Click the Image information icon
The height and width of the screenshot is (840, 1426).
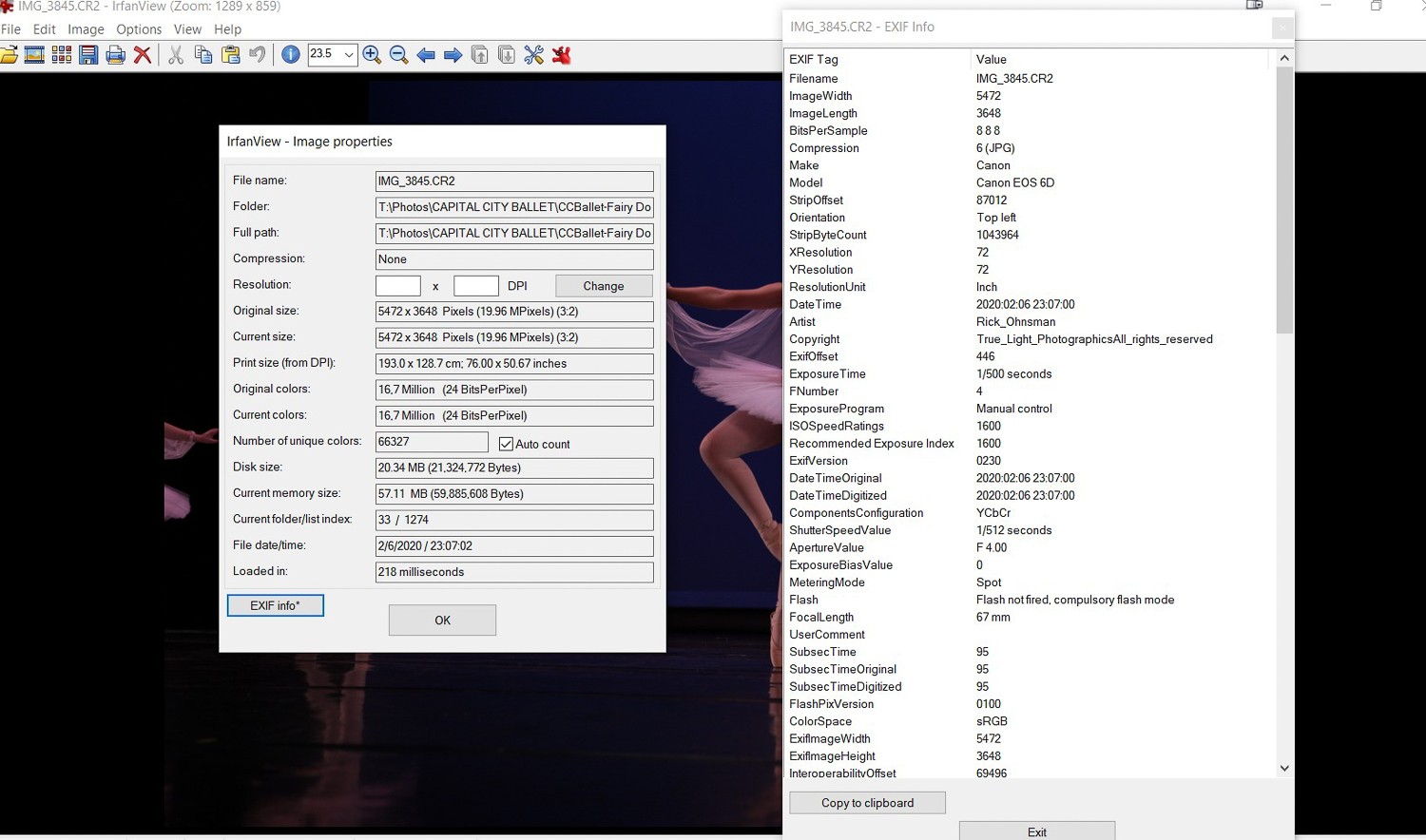coord(291,55)
